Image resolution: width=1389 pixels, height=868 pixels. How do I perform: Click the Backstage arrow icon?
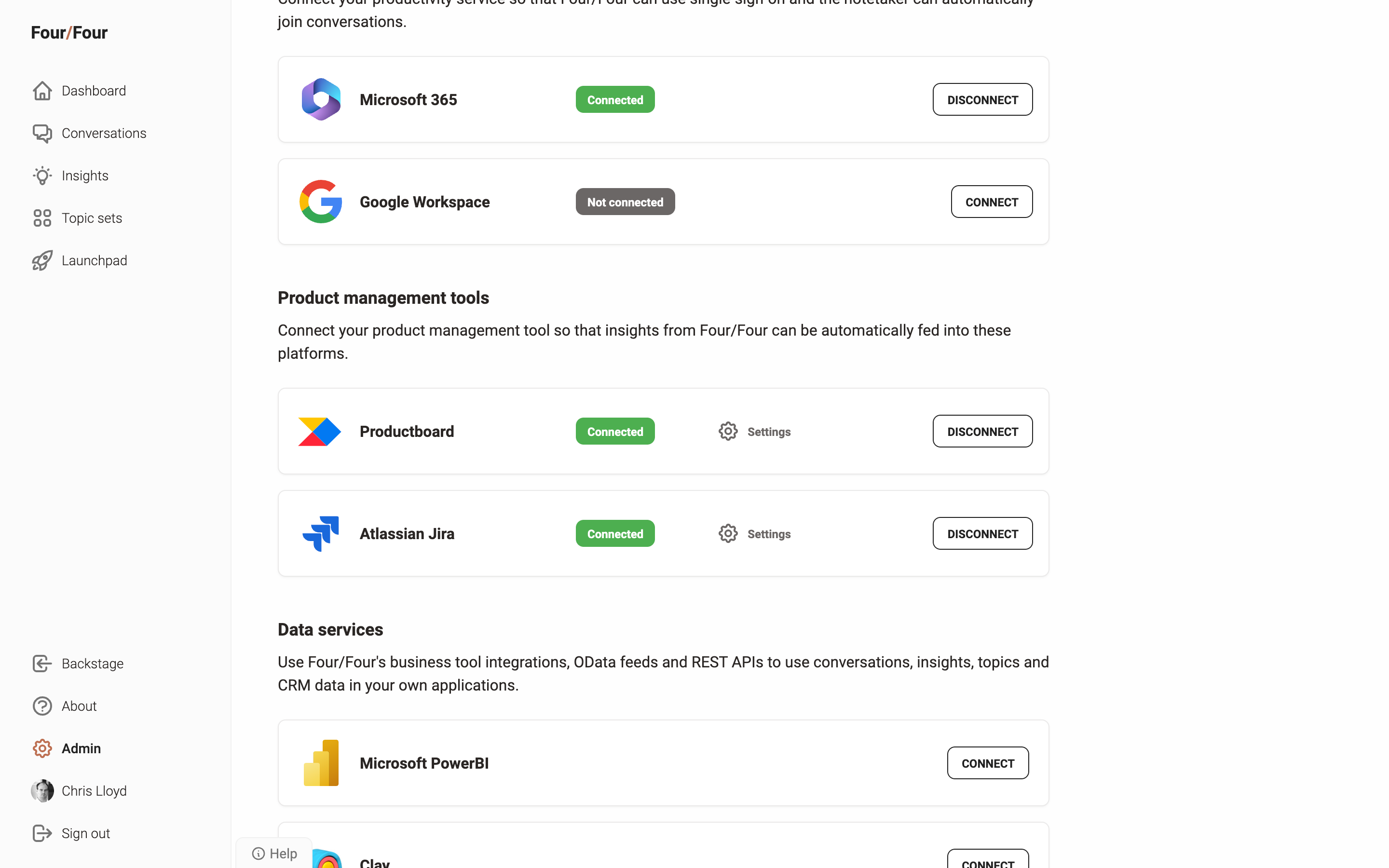tap(42, 664)
